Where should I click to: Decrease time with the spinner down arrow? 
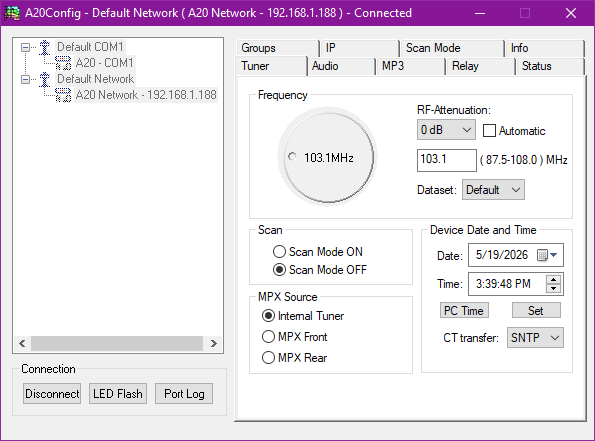pyautogui.click(x=554, y=288)
